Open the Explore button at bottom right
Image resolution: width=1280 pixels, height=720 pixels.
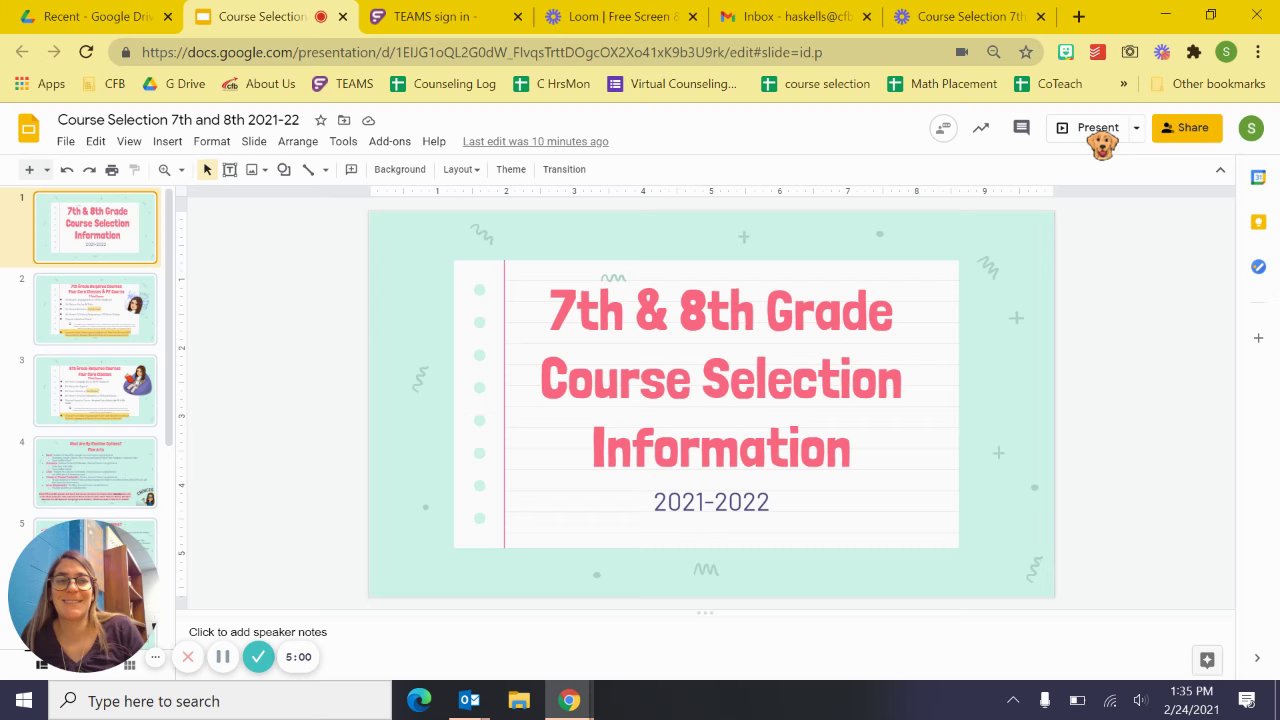1207,660
